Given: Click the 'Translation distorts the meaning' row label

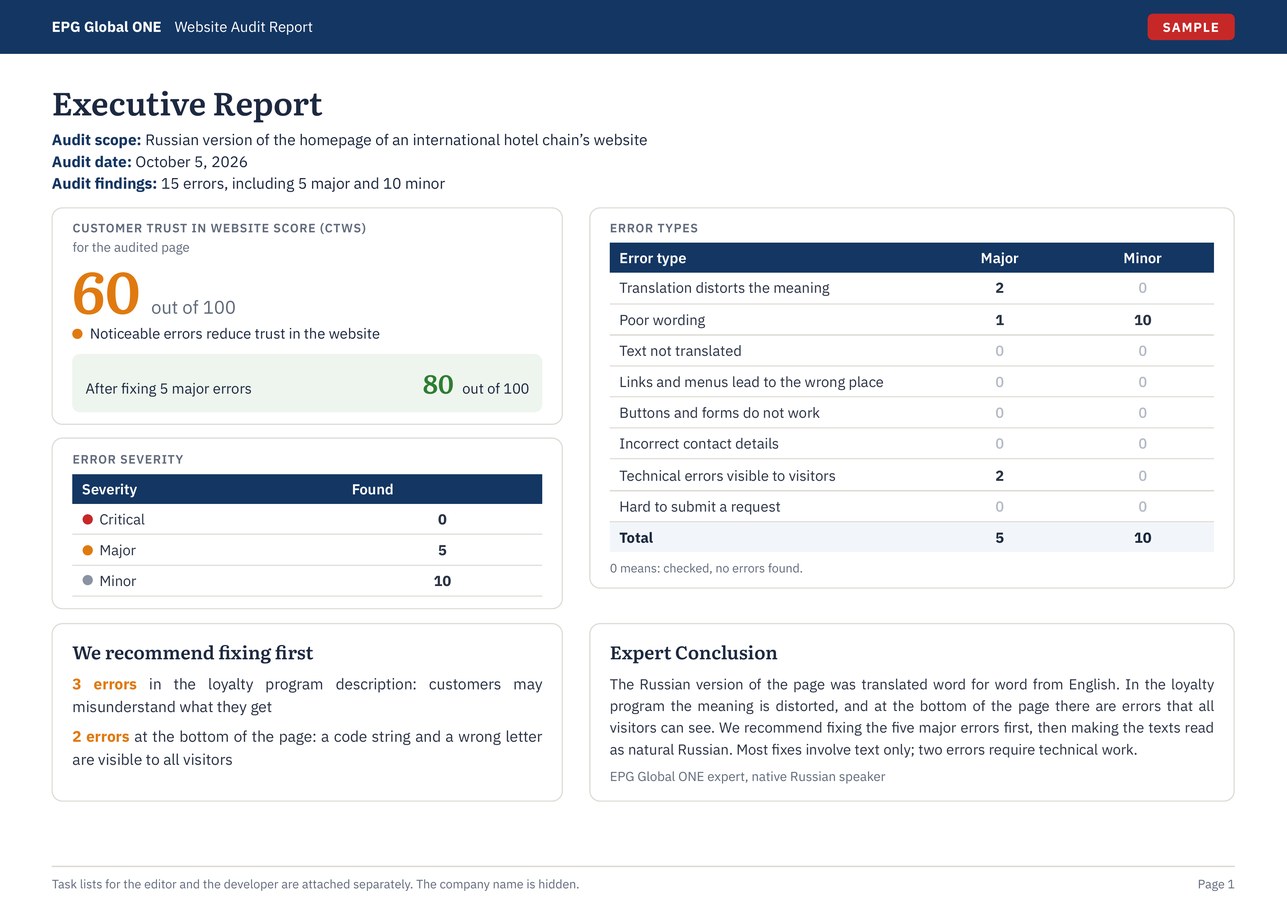Looking at the screenshot, I should coord(724,288).
